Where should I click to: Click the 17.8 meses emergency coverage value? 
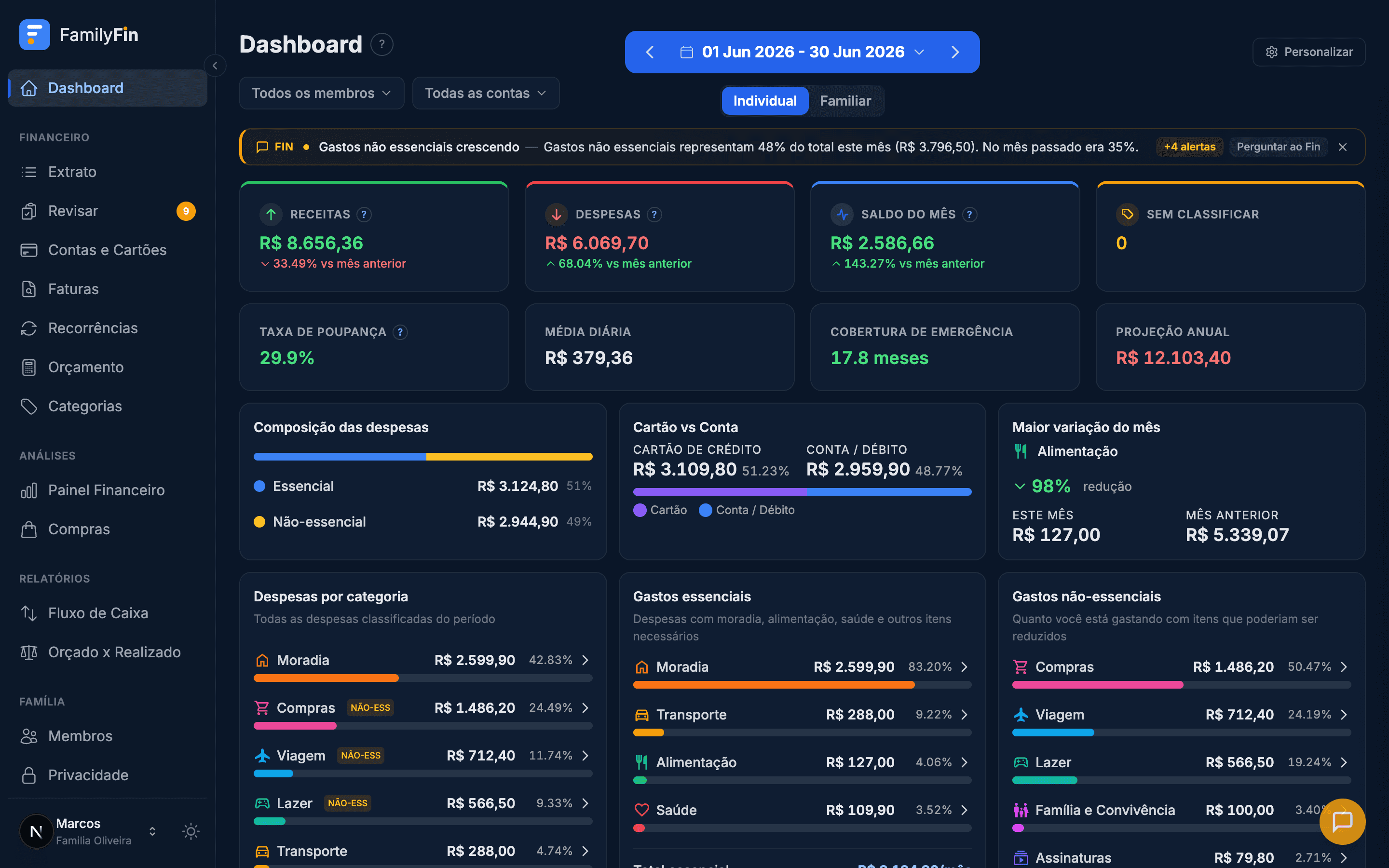pos(879,358)
